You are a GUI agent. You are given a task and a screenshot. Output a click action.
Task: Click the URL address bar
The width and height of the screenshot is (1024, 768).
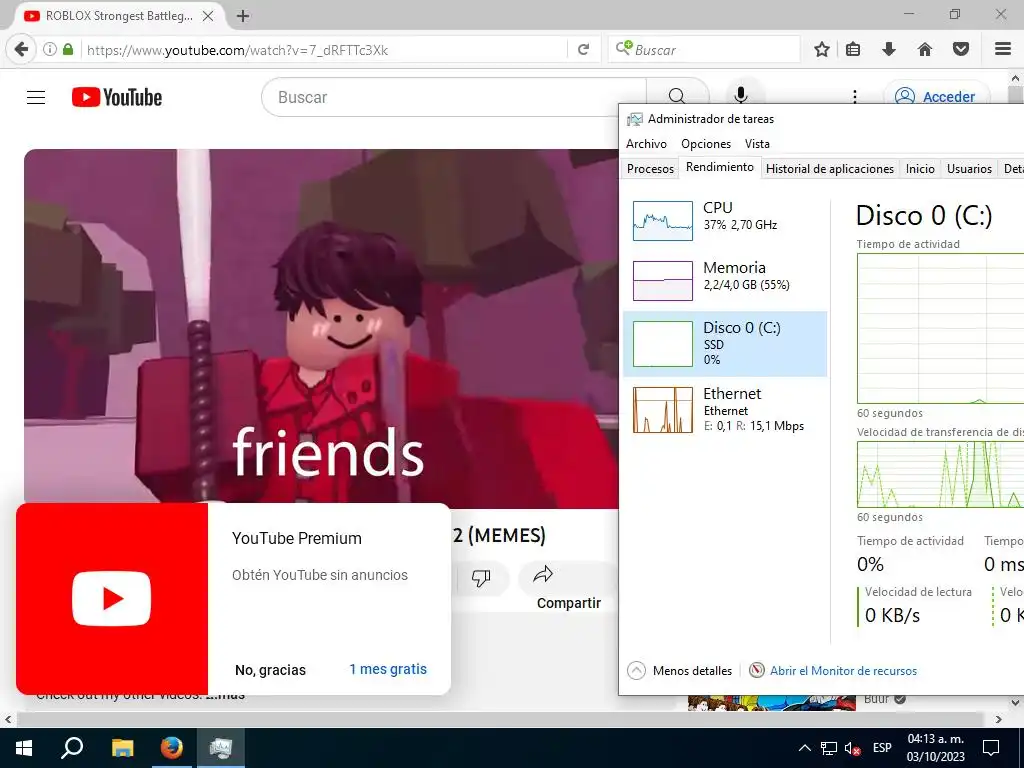323,50
